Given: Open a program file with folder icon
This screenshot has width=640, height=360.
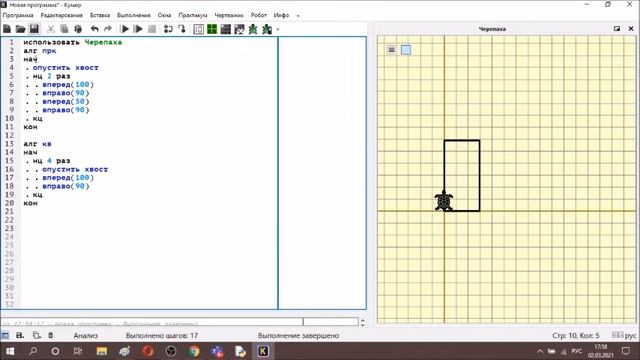Looking at the screenshot, I should click(x=20, y=29).
